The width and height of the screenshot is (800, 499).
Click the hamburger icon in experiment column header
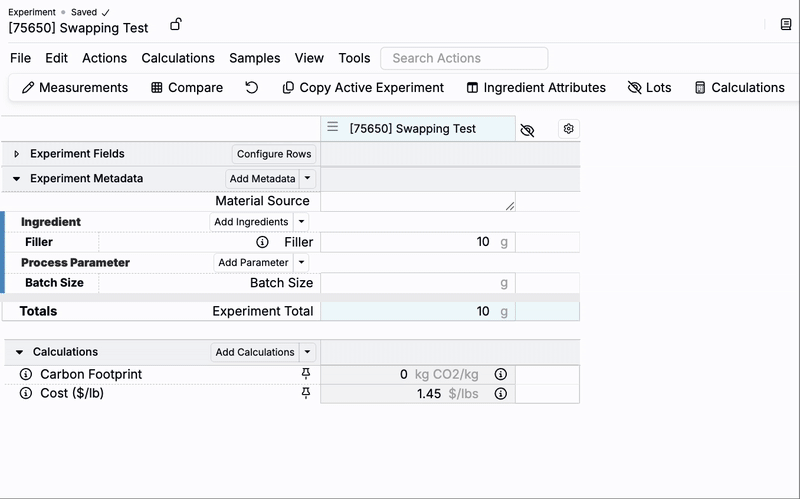click(x=333, y=128)
